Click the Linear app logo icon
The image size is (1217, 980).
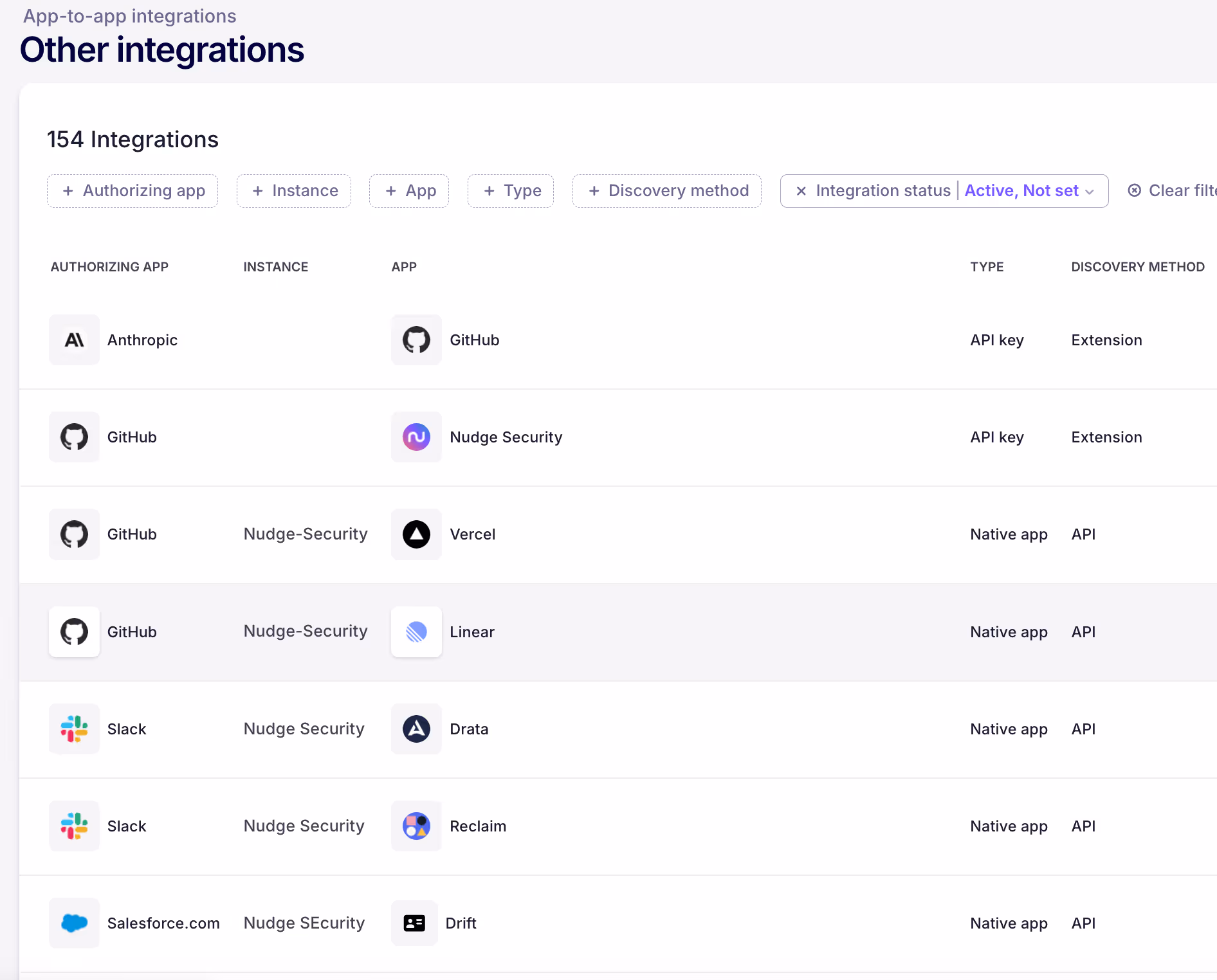tap(416, 632)
